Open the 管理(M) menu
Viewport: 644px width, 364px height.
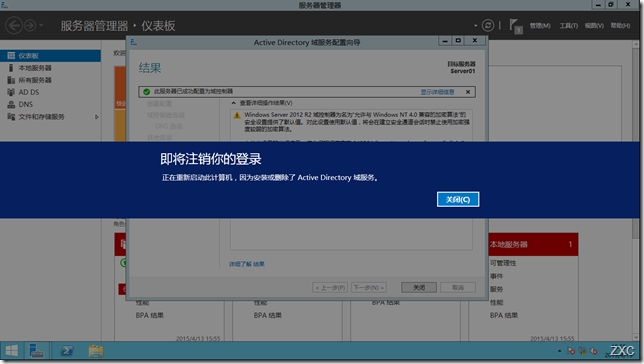(x=540, y=25)
